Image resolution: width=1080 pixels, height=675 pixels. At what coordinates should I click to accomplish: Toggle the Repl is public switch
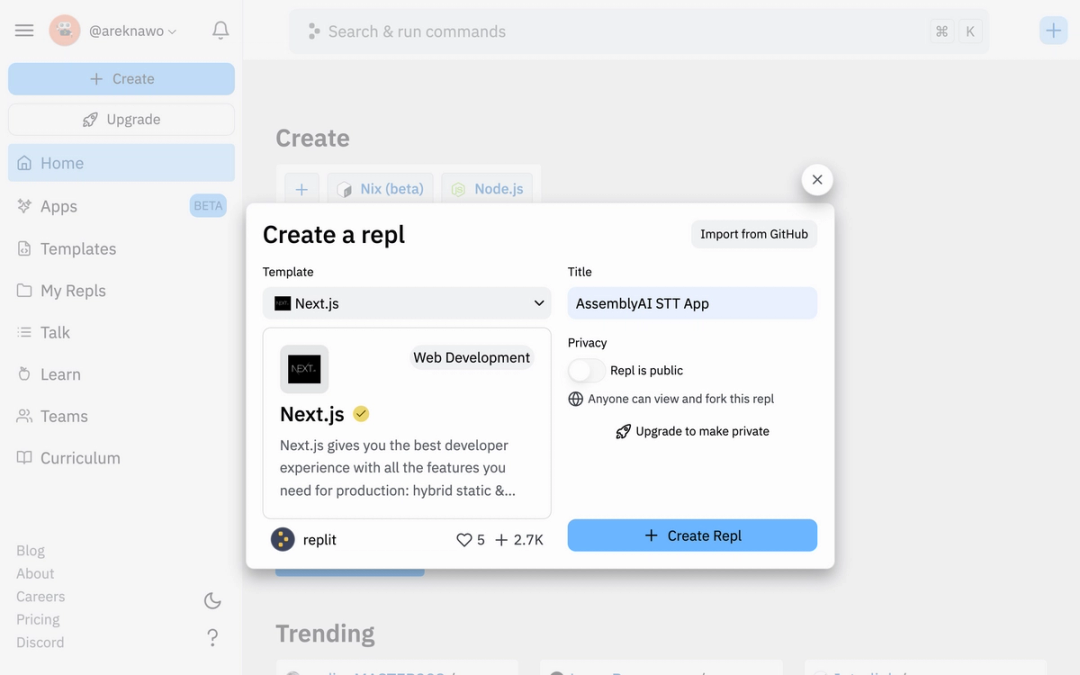tap(585, 370)
